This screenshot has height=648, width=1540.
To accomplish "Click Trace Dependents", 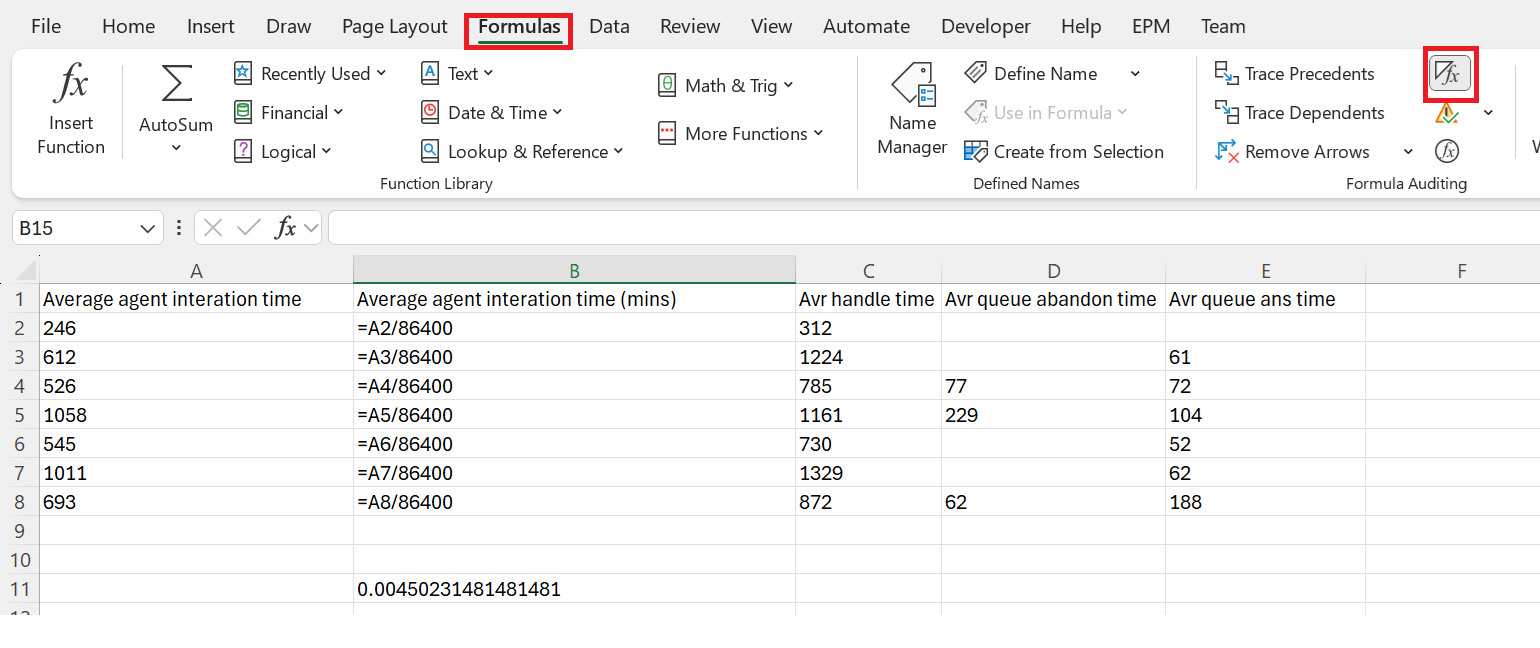I will tap(1299, 113).
